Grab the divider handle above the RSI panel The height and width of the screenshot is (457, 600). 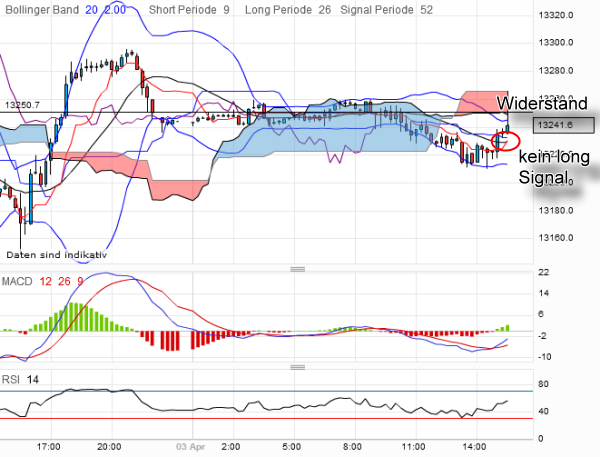point(298,367)
